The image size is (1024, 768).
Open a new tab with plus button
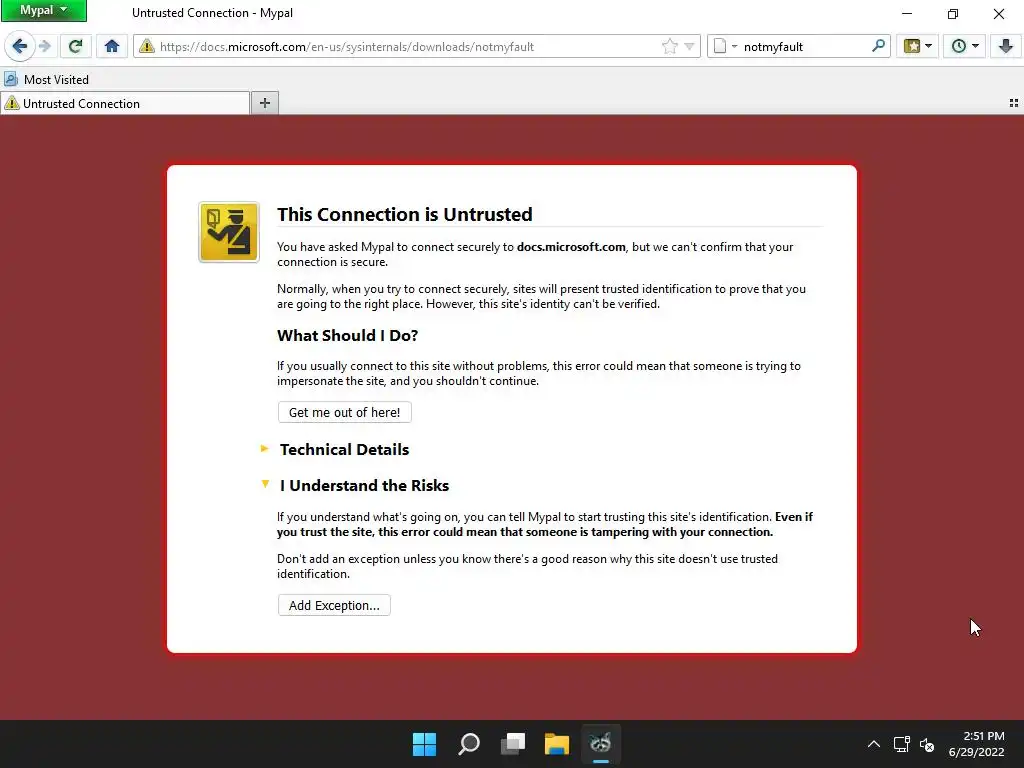tap(264, 103)
